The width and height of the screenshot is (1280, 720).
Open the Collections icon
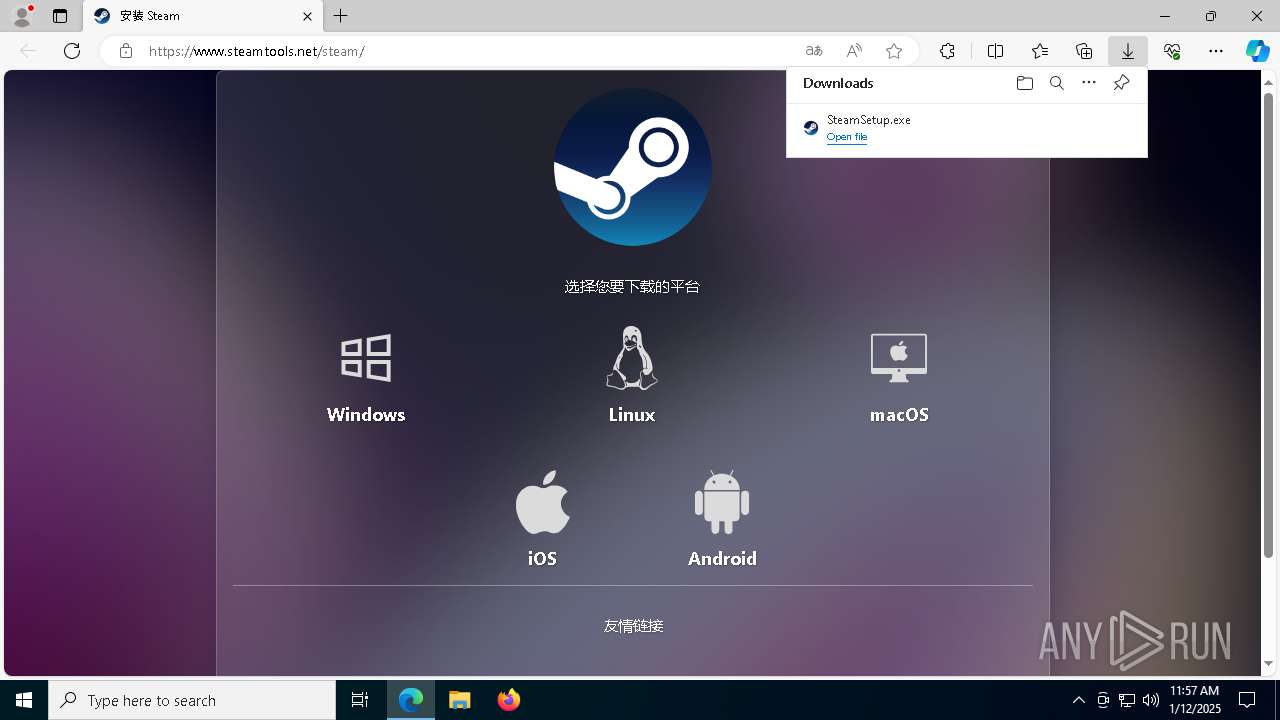[x=1084, y=51]
